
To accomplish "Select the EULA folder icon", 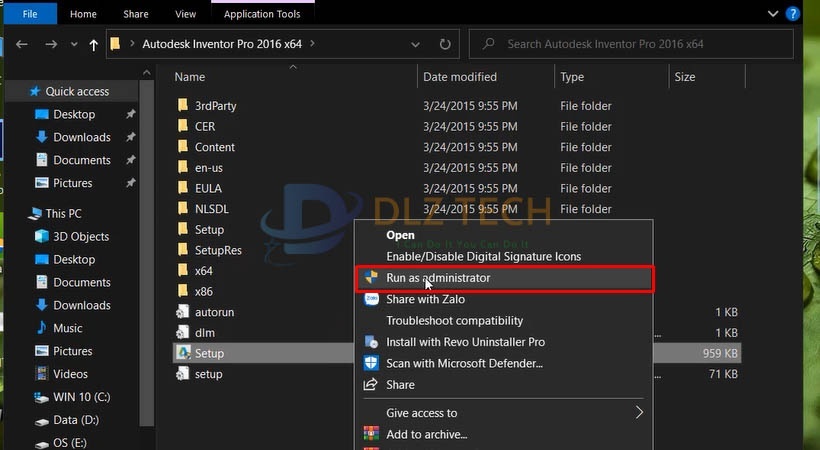I will pyautogui.click(x=183, y=188).
